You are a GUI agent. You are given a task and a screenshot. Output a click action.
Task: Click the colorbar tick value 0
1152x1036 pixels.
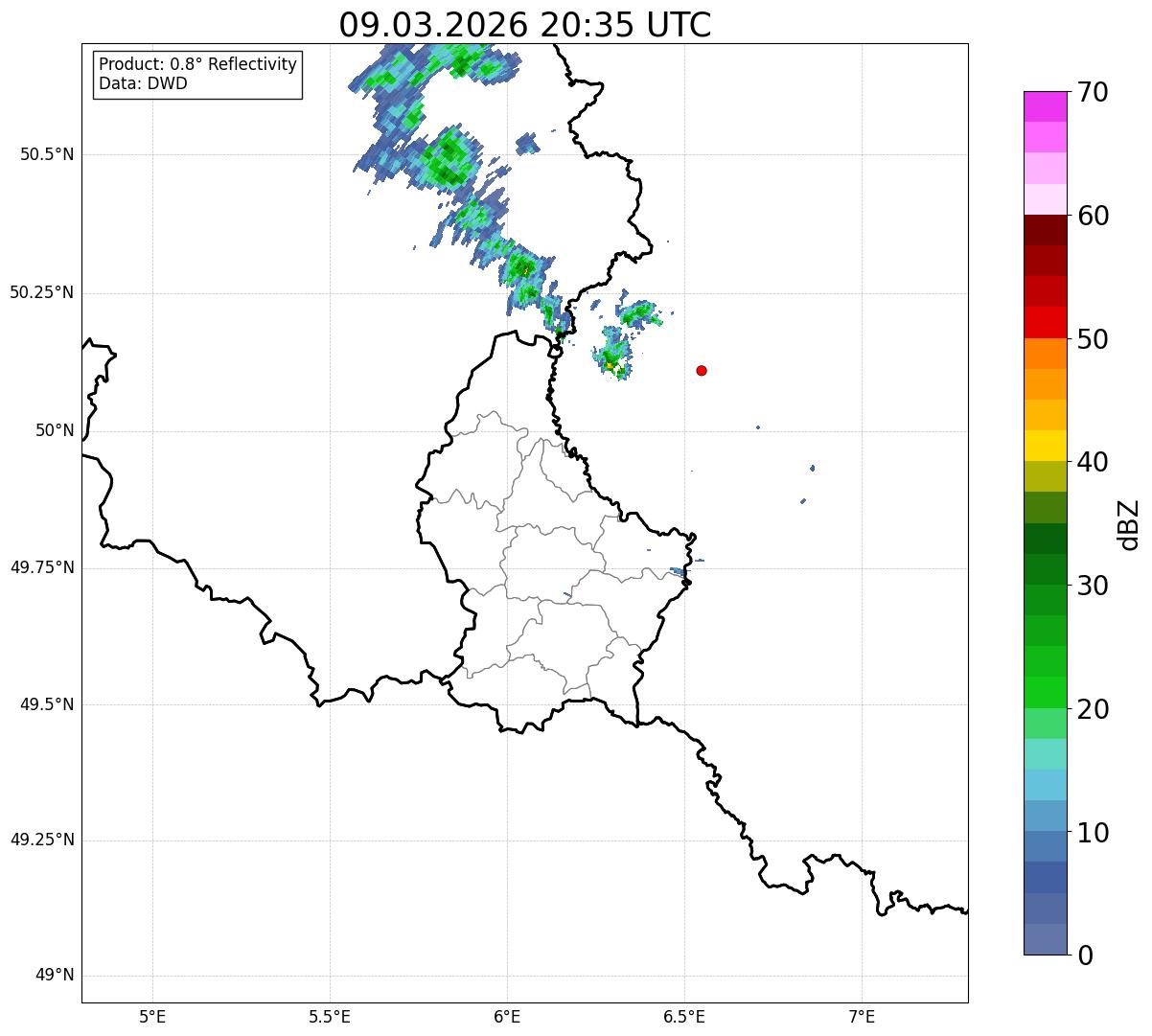(1085, 955)
